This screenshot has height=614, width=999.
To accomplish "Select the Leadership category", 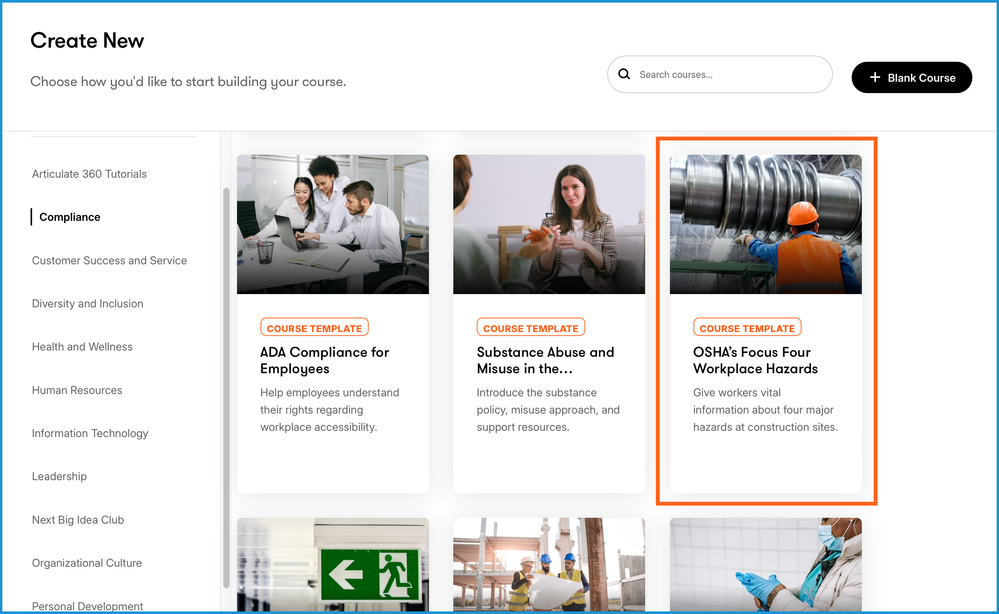I will (x=59, y=477).
